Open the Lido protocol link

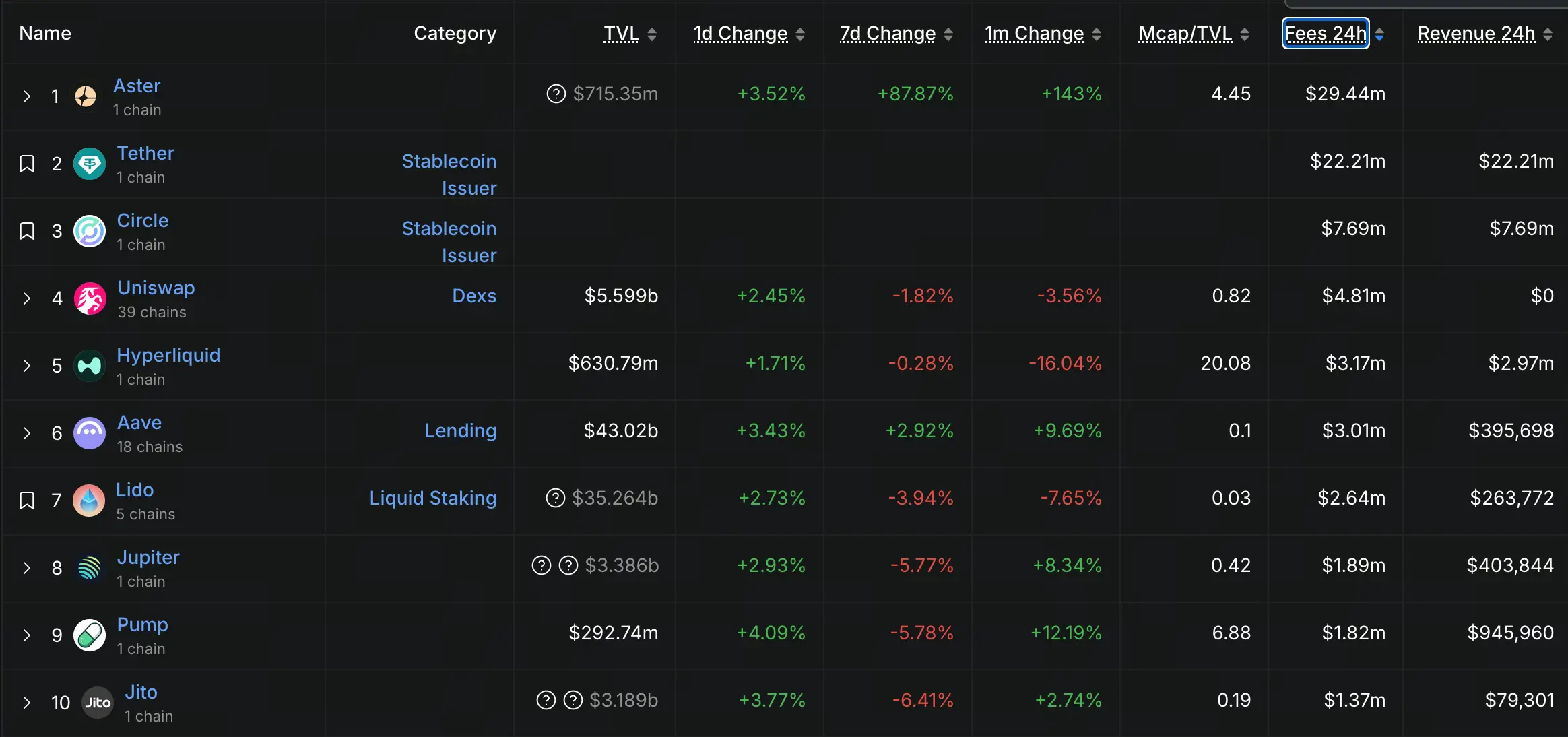pyautogui.click(x=135, y=490)
